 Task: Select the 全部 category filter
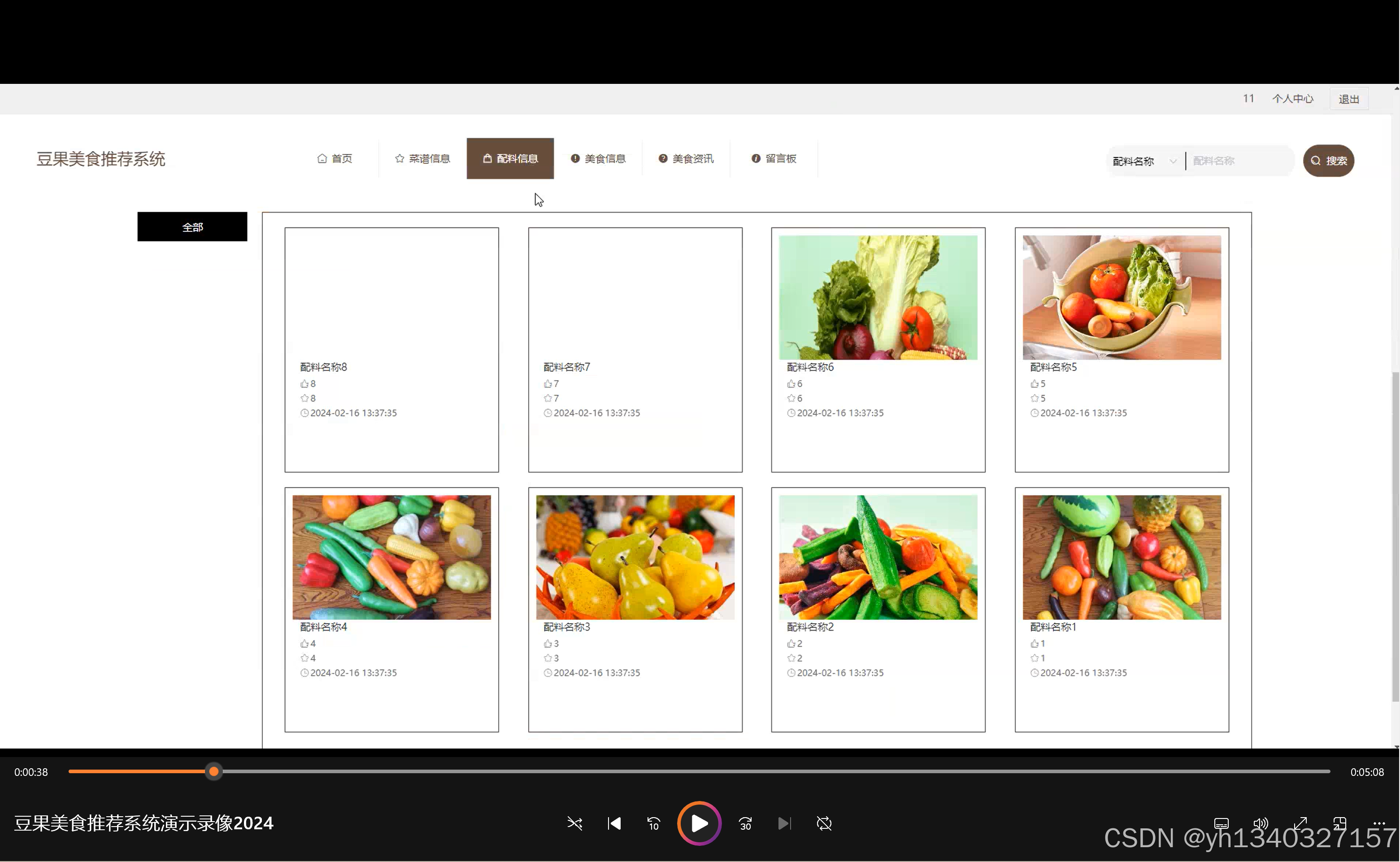click(192, 227)
